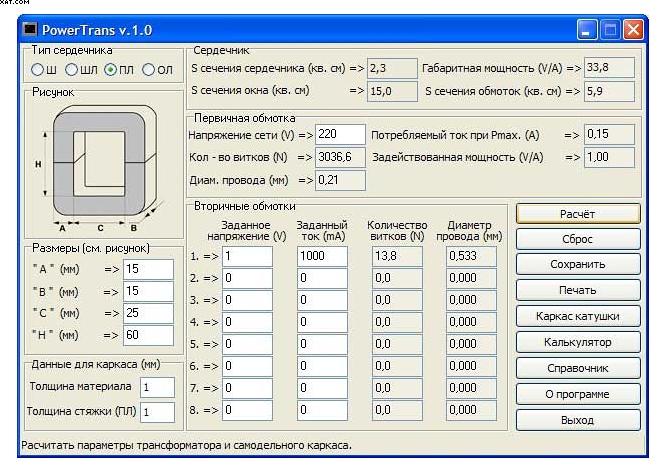Click winding 7 current field
This screenshot has width=666, height=476.
coord(322,389)
